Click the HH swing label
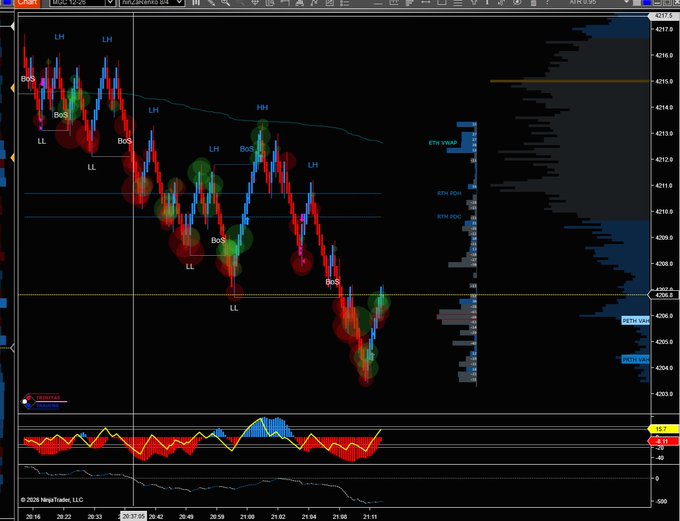680x521 pixels. tap(262, 108)
